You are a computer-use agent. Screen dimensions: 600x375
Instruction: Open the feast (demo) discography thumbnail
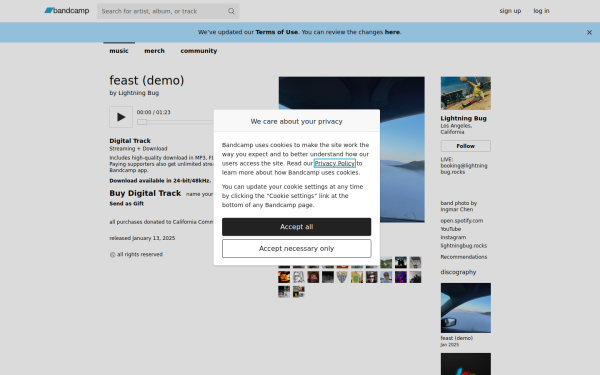(x=465, y=308)
